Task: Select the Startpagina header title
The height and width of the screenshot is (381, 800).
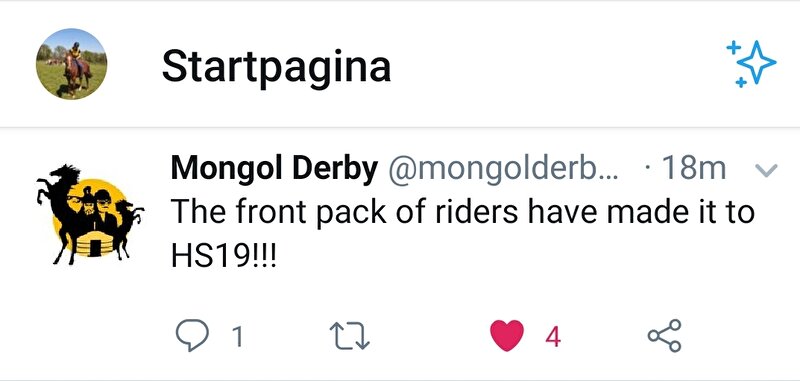Action: [x=276, y=67]
